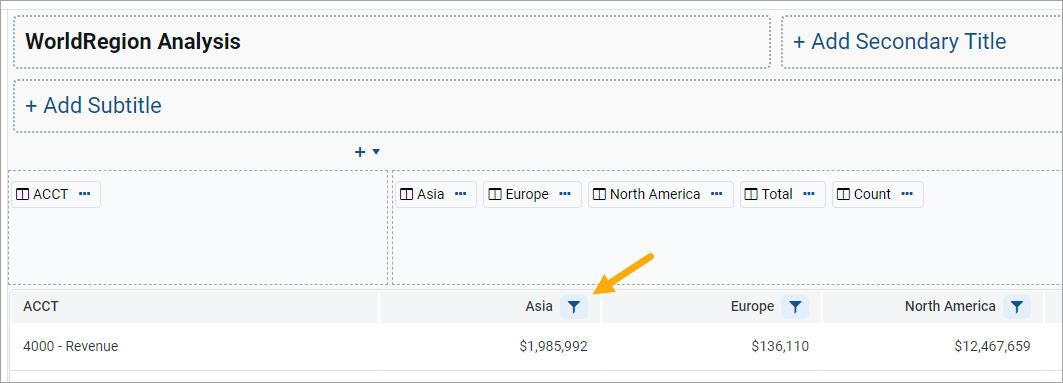Click the plus add icon above columns
This screenshot has width=1063, height=383.
point(360,152)
